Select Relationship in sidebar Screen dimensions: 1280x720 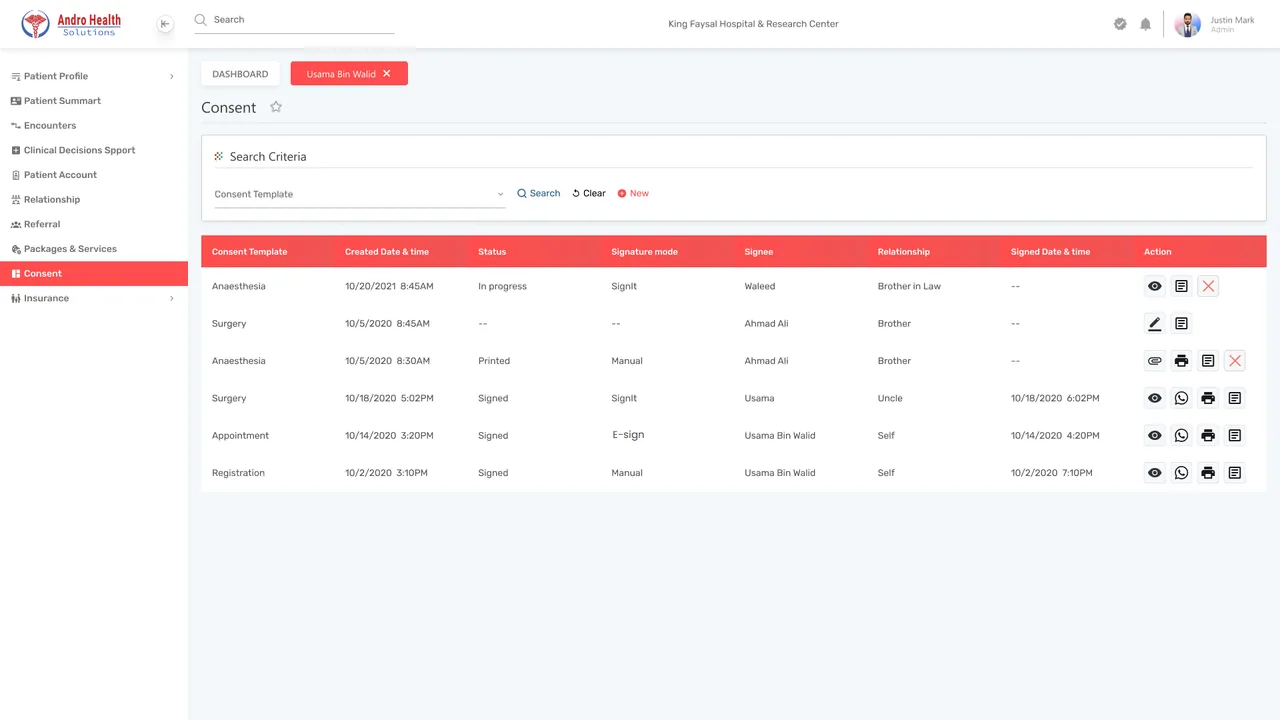click(x=94, y=200)
